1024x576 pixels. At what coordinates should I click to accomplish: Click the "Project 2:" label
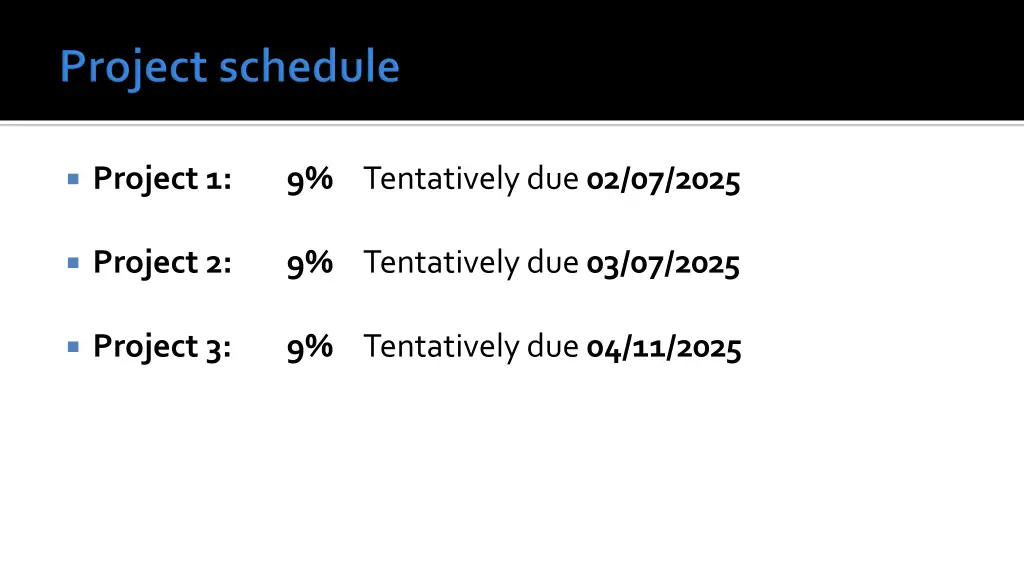(162, 263)
